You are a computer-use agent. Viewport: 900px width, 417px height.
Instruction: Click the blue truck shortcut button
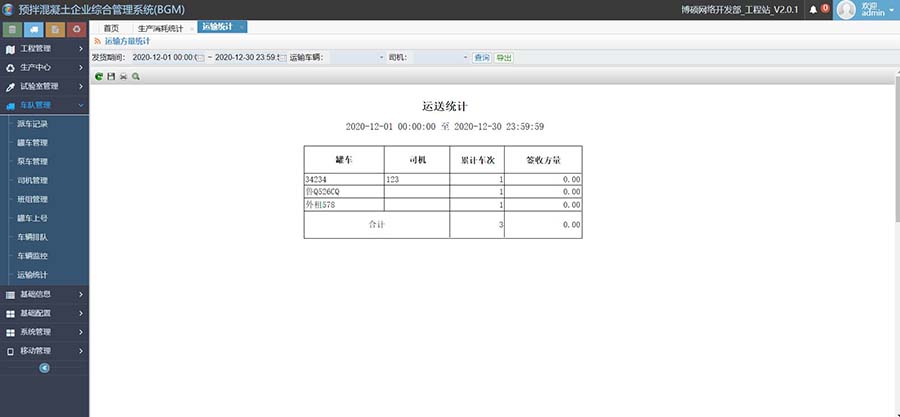pos(33,28)
